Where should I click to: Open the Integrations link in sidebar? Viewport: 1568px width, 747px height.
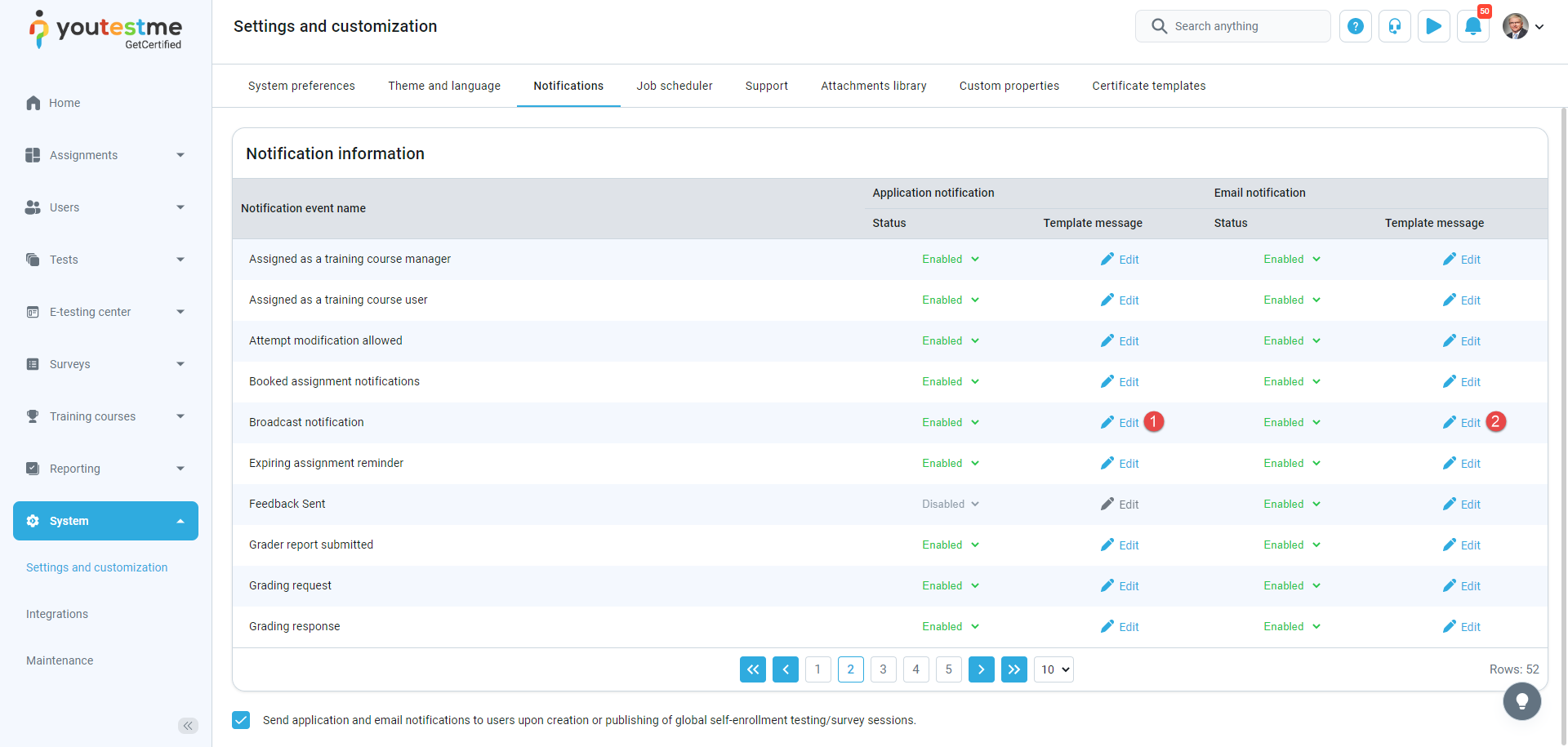pyautogui.click(x=57, y=614)
